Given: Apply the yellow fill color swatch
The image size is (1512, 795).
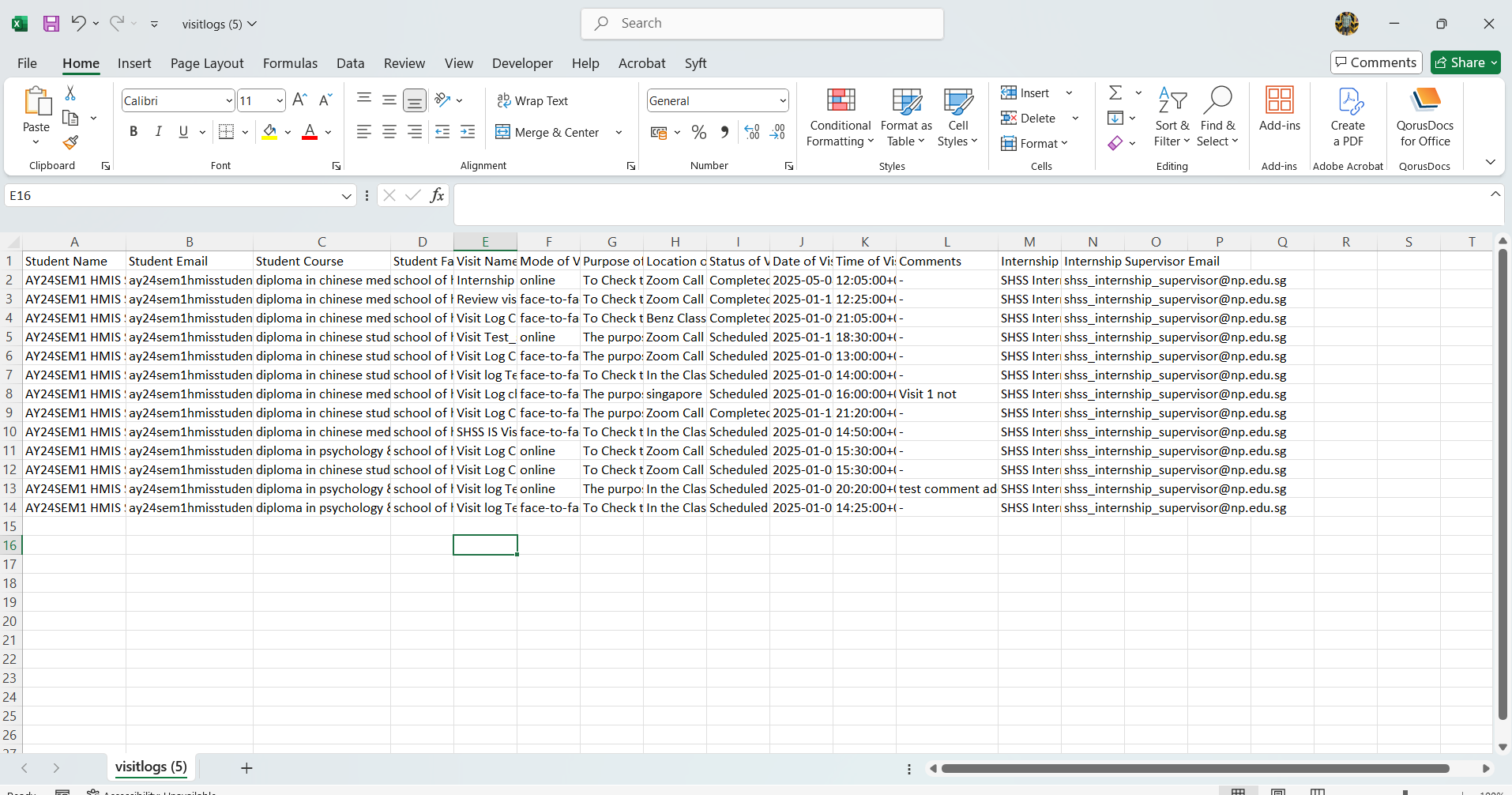Looking at the screenshot, I should pyautogui.click(x=270, y=132).
